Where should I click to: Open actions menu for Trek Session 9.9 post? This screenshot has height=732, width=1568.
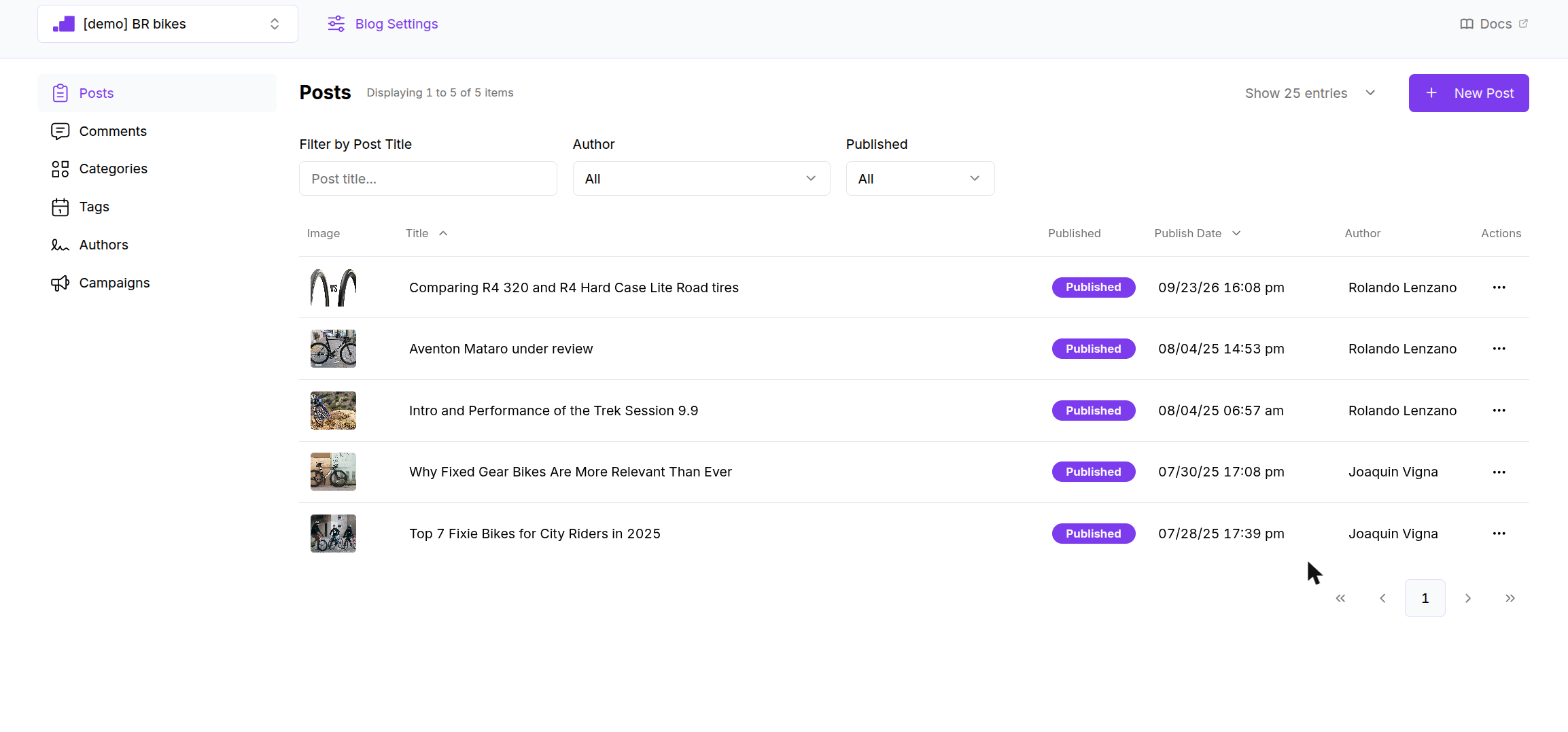click(1499, 411)
